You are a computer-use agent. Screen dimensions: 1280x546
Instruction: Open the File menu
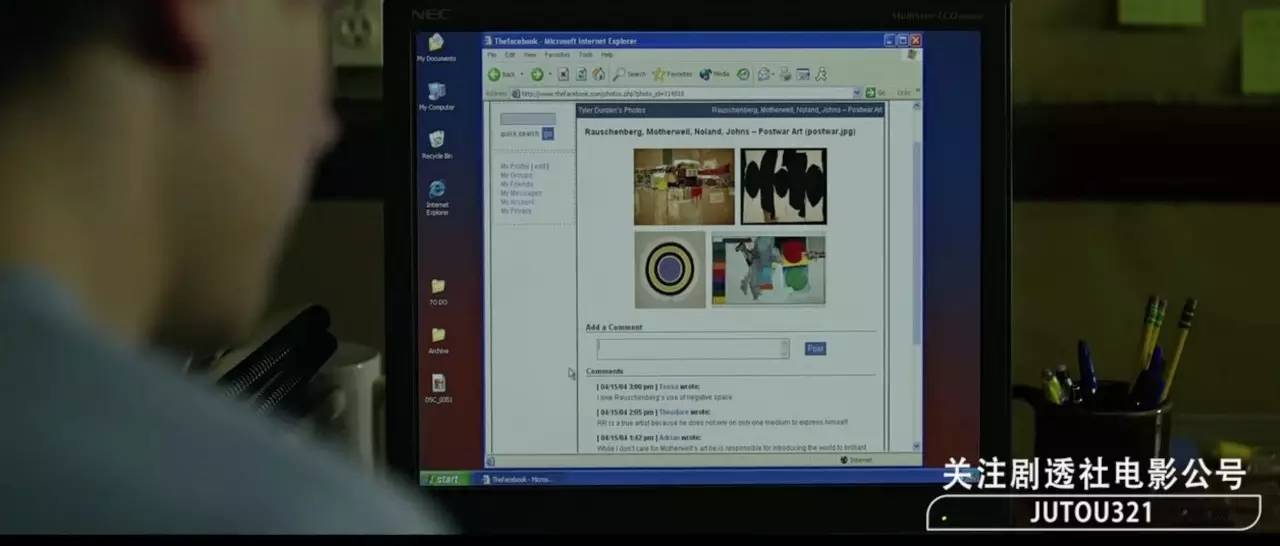click(491, 55)
